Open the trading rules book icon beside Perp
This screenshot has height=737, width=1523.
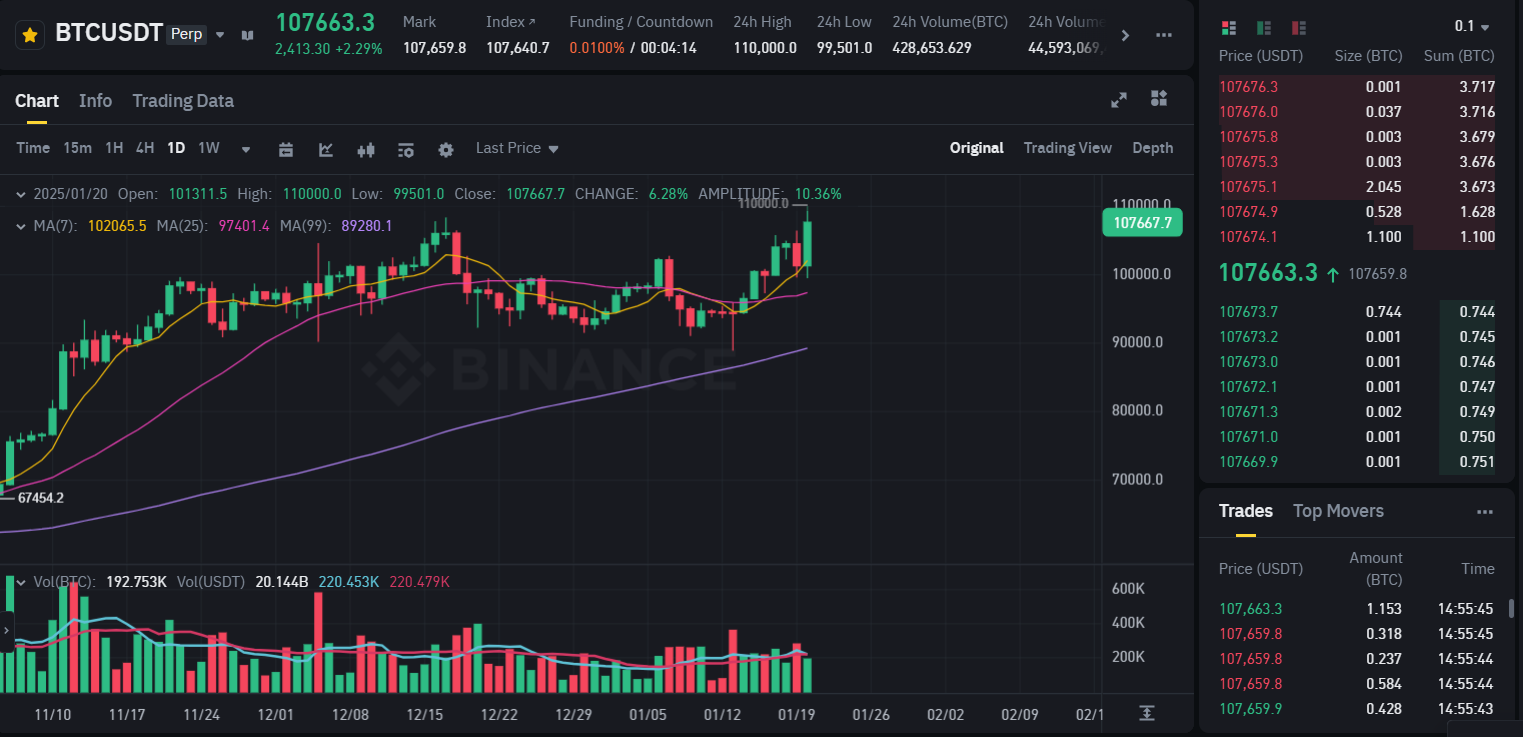pyautogui.click(x=247, y=35)
